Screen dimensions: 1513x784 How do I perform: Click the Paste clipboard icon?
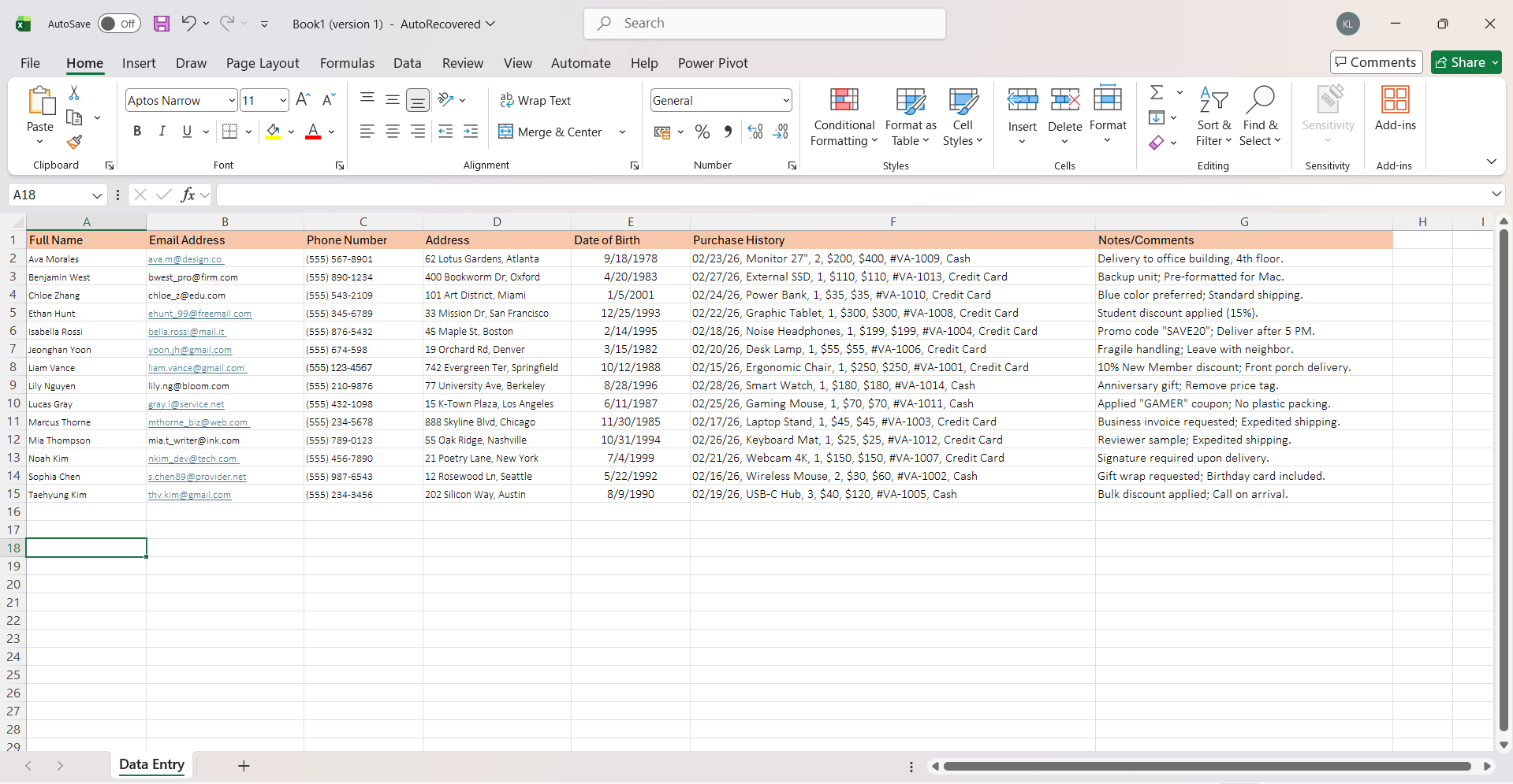tap(40, 102)
